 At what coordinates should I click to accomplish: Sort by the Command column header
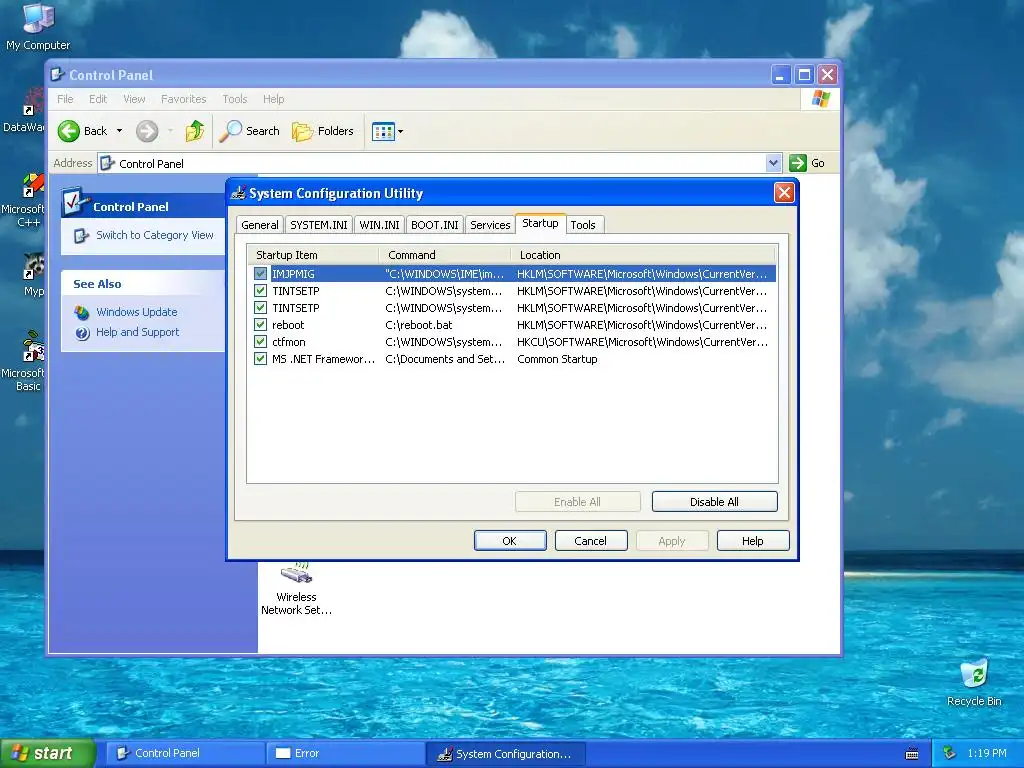coord(445,255)
